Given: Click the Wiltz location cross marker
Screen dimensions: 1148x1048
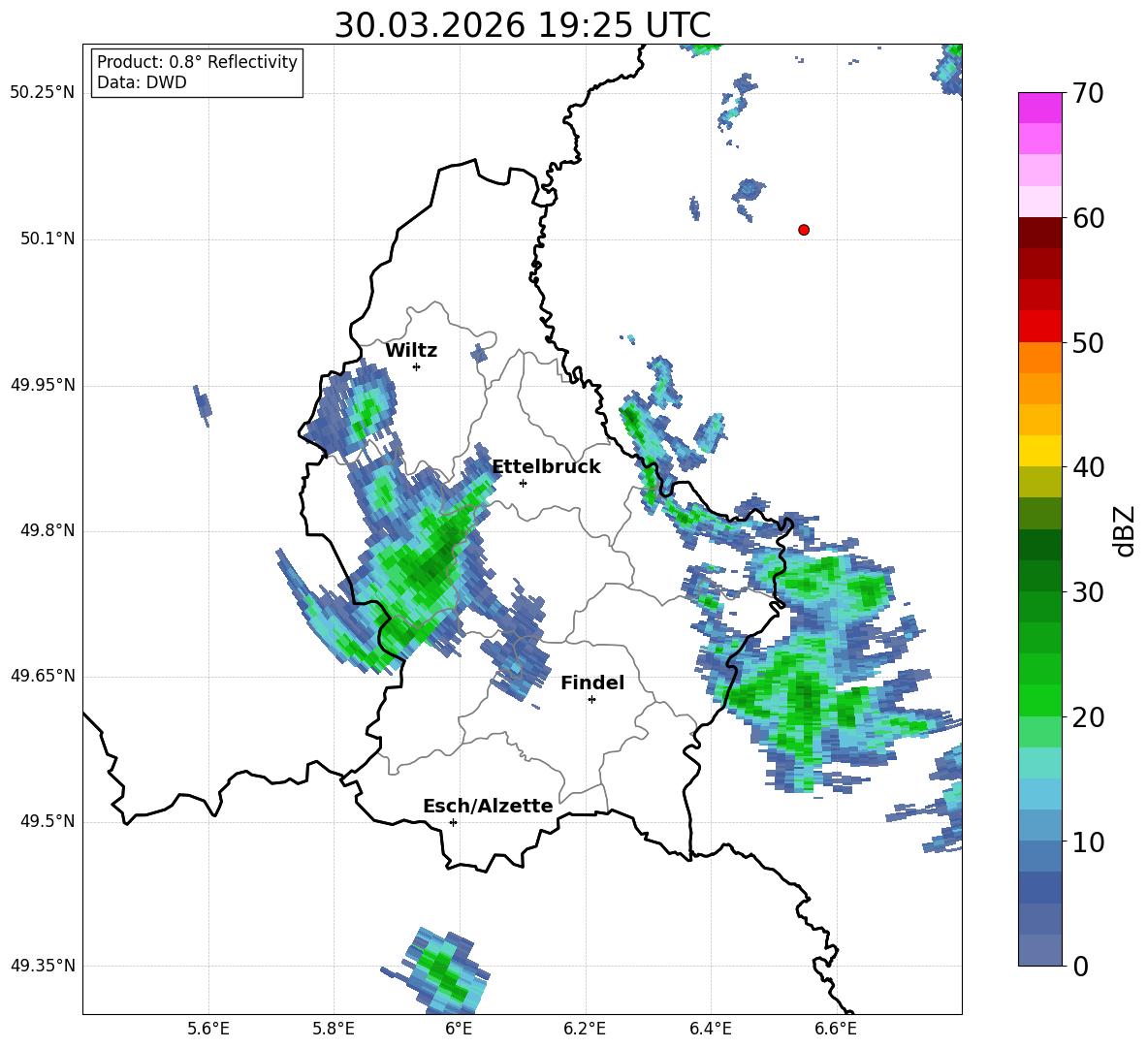Looking at the screenshot, I should coord(417,366).
